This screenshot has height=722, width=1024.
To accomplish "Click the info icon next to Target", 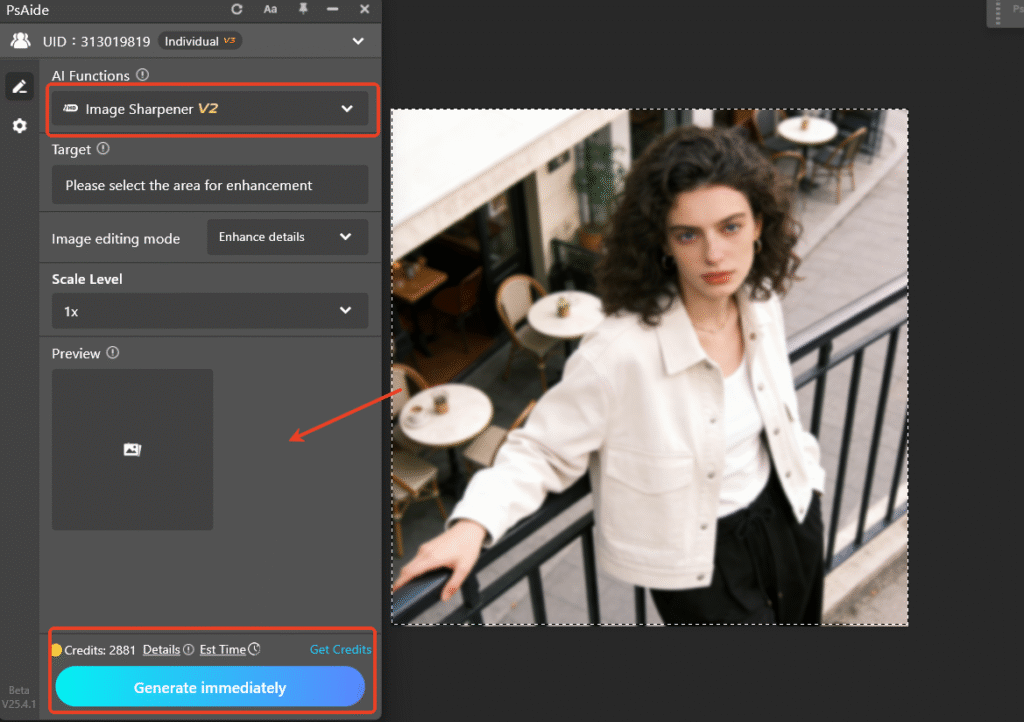I will [103, 149].
